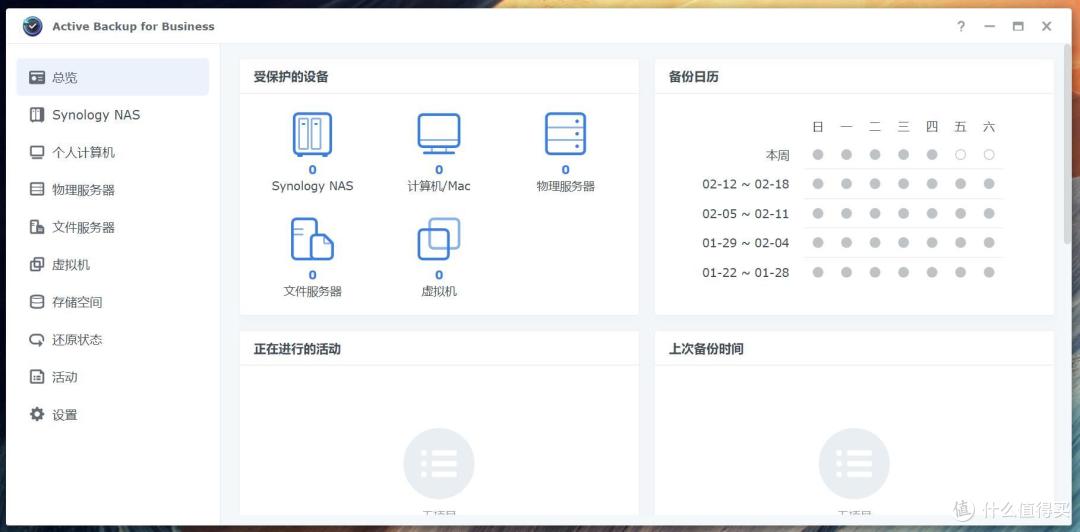Minimize the Active Backup window
The width and height of the screenshot is (1080, 532).
coord(990,26)
